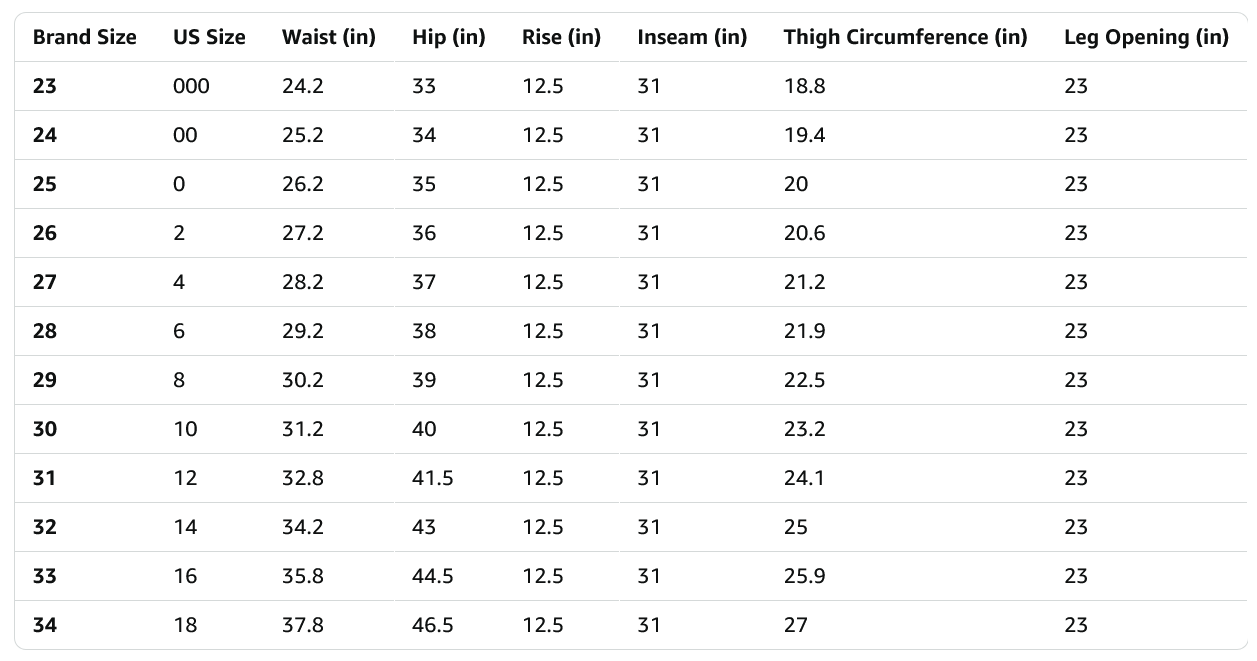1257x661 pixels.
Task: Click brand size 27 cell
Action: pyautogui.click(x=45, y=282)
